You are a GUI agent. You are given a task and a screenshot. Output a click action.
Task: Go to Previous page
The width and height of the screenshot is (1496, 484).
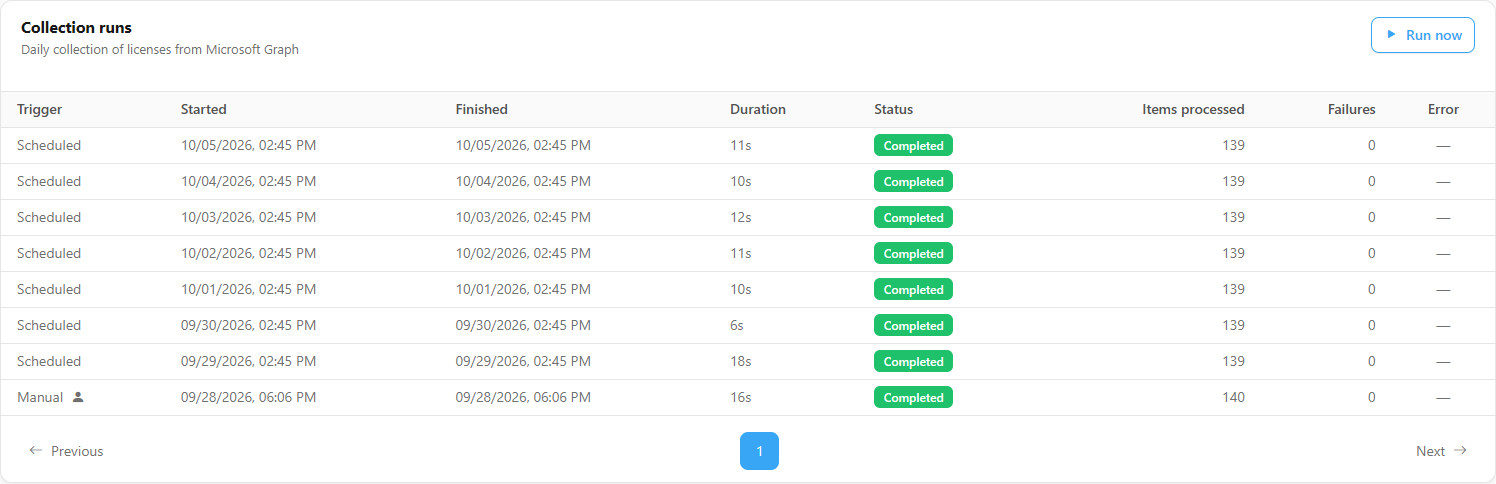[66, 451]
